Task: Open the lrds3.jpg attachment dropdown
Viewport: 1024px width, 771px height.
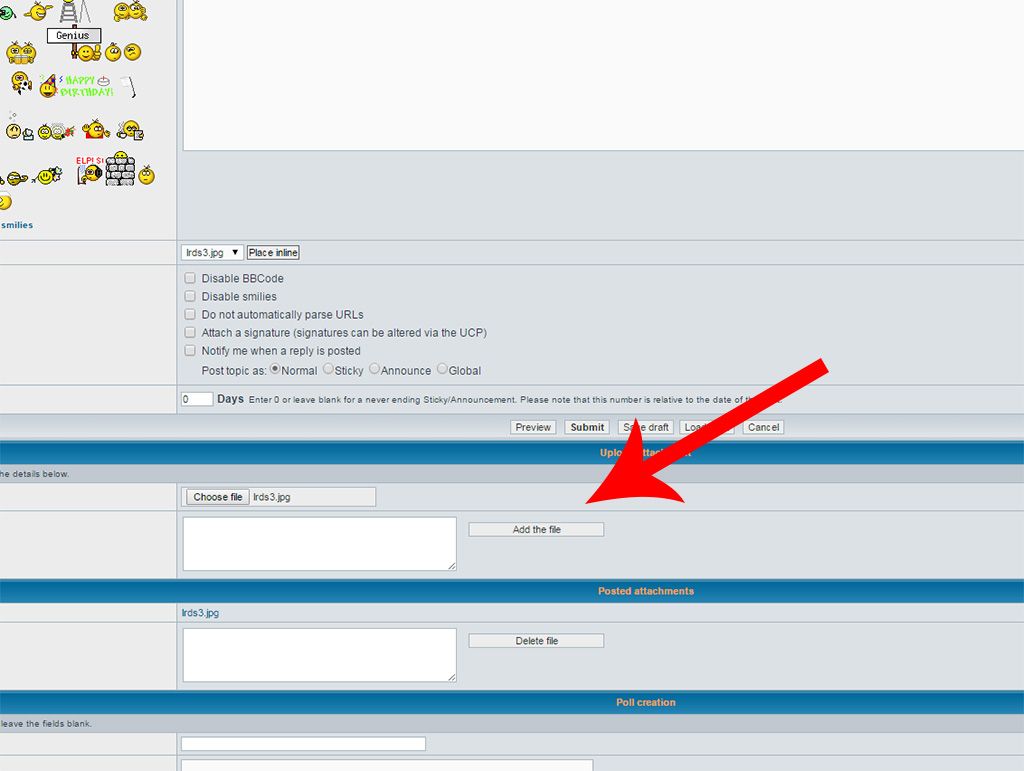Action: coord(212,253)
